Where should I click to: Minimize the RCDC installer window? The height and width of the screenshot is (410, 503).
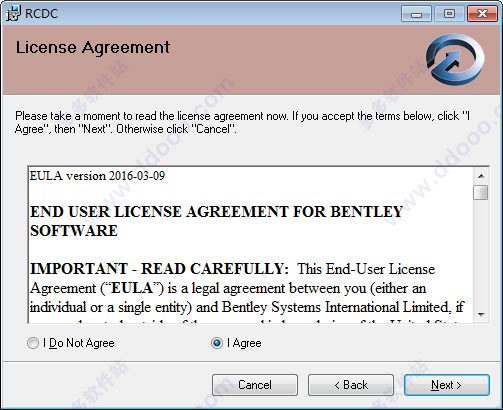(416, 14)
